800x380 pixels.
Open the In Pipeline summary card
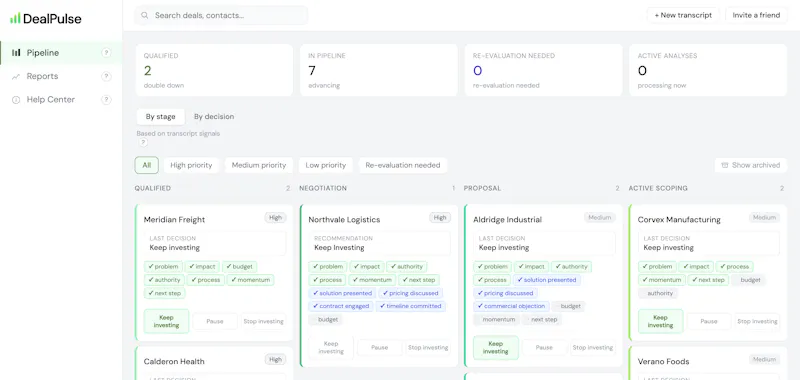tap(379, 70)
